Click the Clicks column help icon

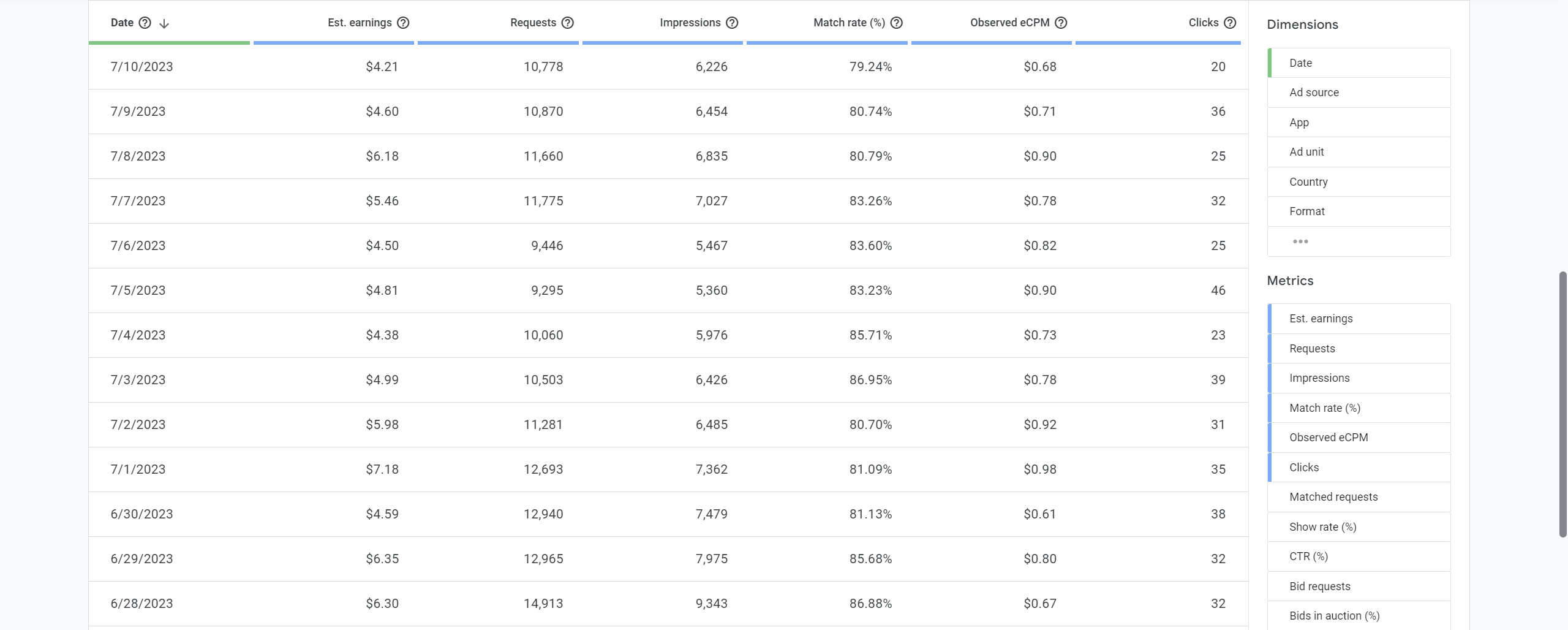(1230, 23)
